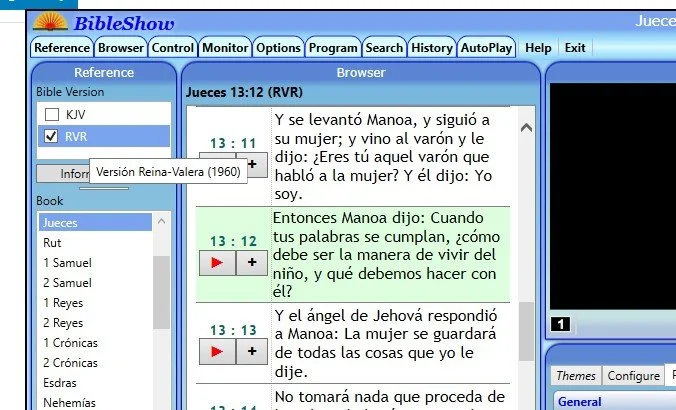Uncheck the RVR Bible version box
Image resolution: width=676 pixels, height=410 pixels.
click(x=51, y=136)
